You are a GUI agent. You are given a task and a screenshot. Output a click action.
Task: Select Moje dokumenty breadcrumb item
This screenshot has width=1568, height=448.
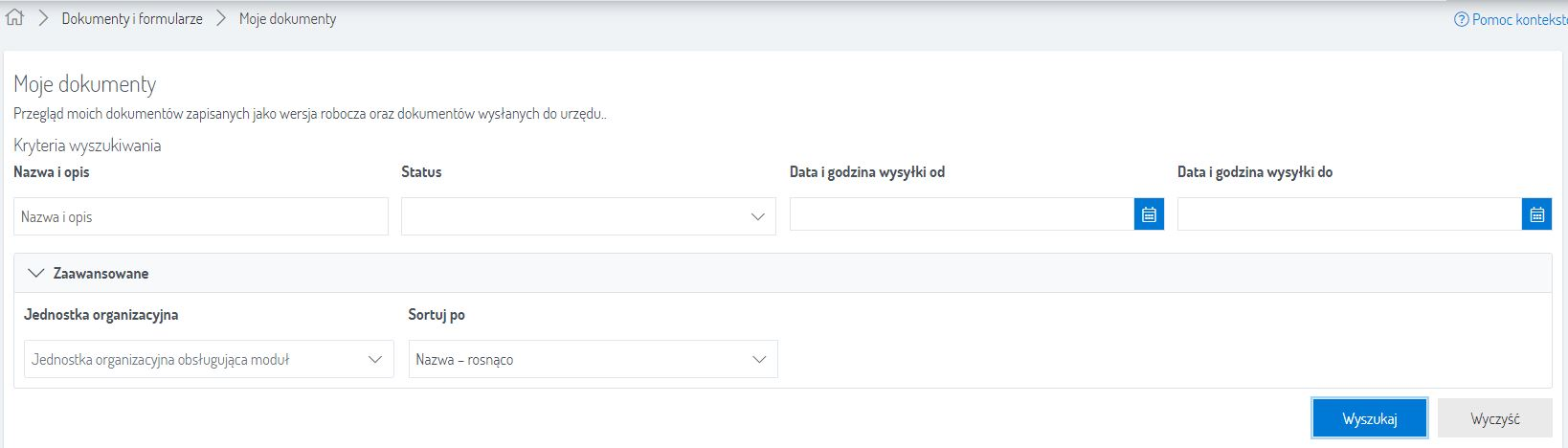point(287,19)
